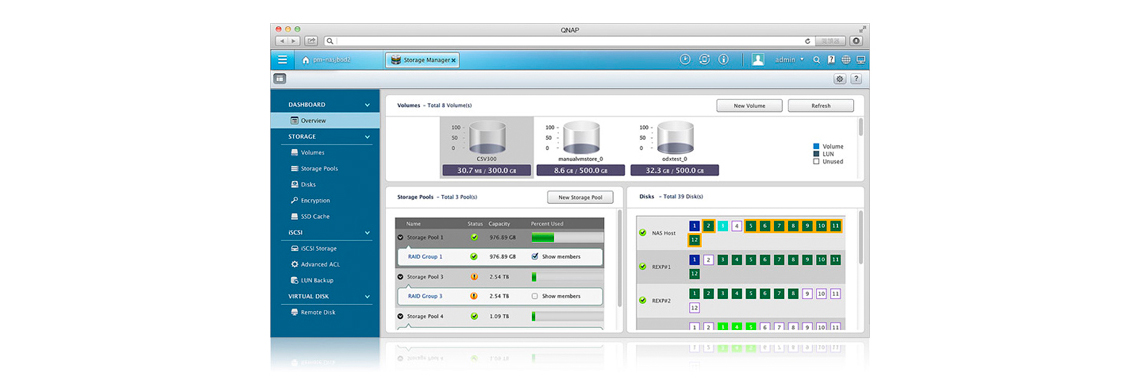1140x380 pixels.
Task: Click Storage Pool 4 percent used bar
Action: [x=567, y=316]
